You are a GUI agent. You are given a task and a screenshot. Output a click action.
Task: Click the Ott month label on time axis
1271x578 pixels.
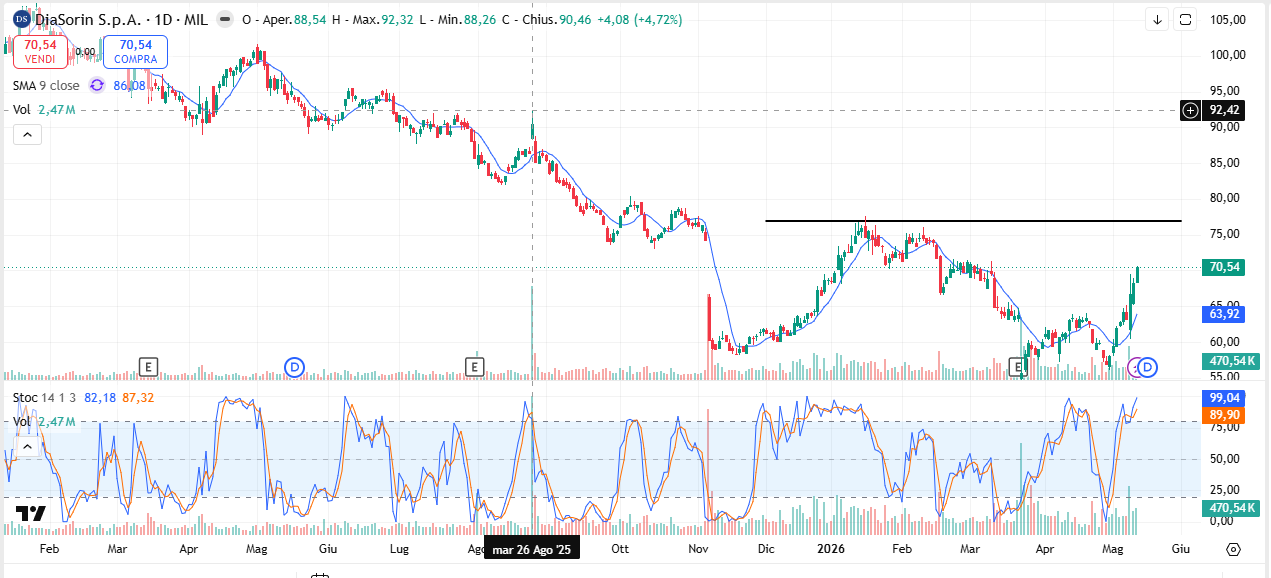(620, 549)
